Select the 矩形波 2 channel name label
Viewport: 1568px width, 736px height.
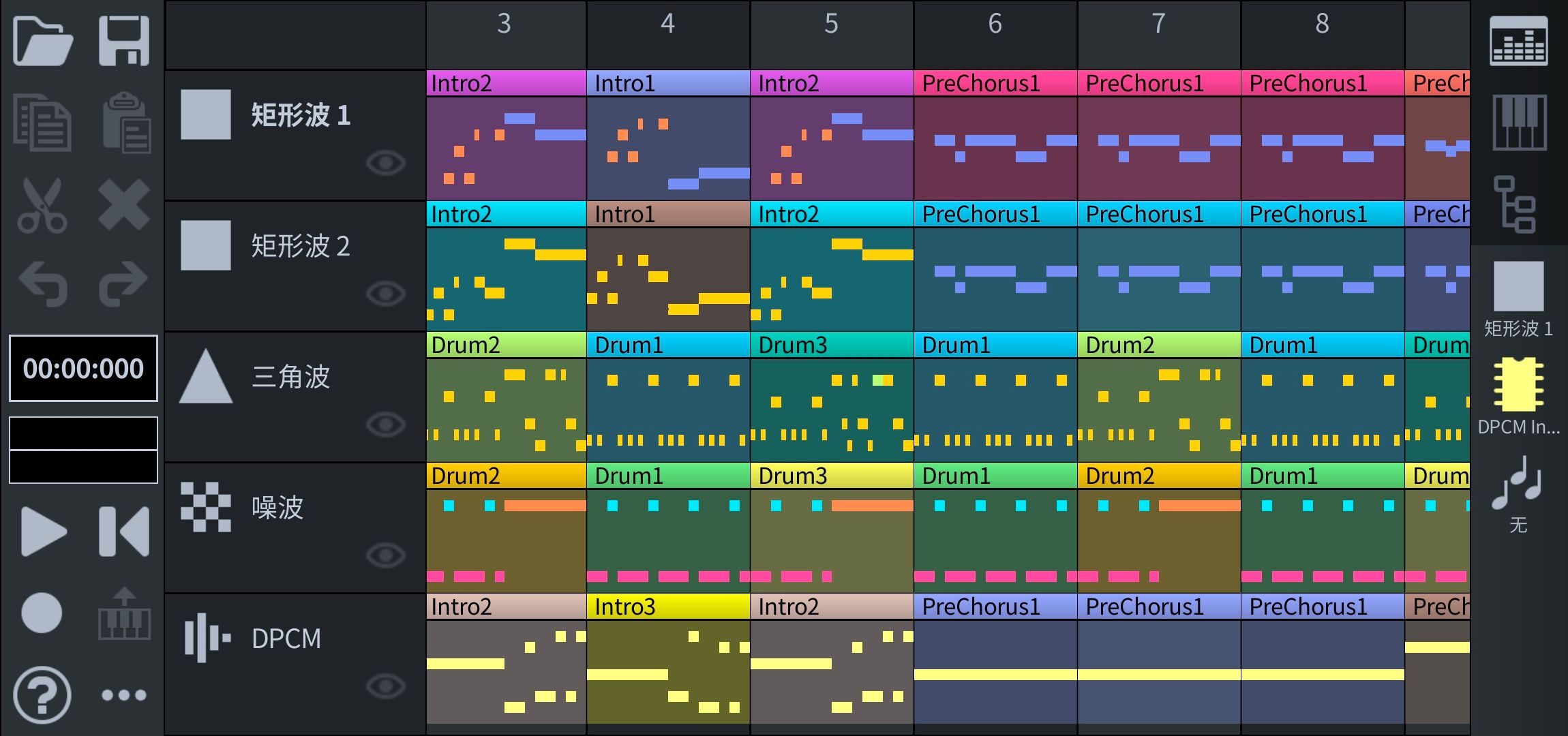click(x=301, y=245)
